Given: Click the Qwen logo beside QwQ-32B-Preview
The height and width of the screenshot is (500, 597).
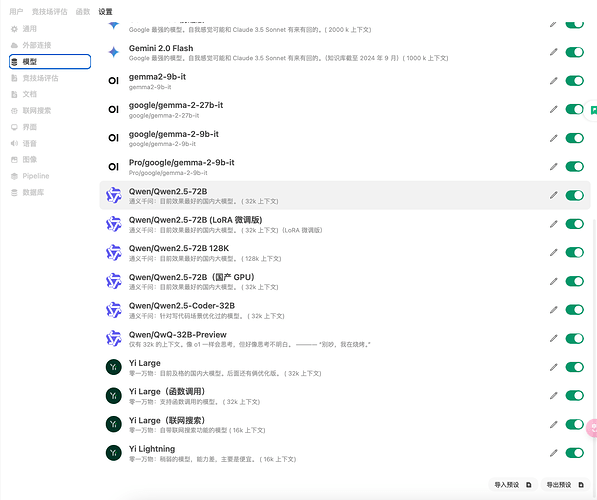Looking at the screenshot, I should pos(113,339).
